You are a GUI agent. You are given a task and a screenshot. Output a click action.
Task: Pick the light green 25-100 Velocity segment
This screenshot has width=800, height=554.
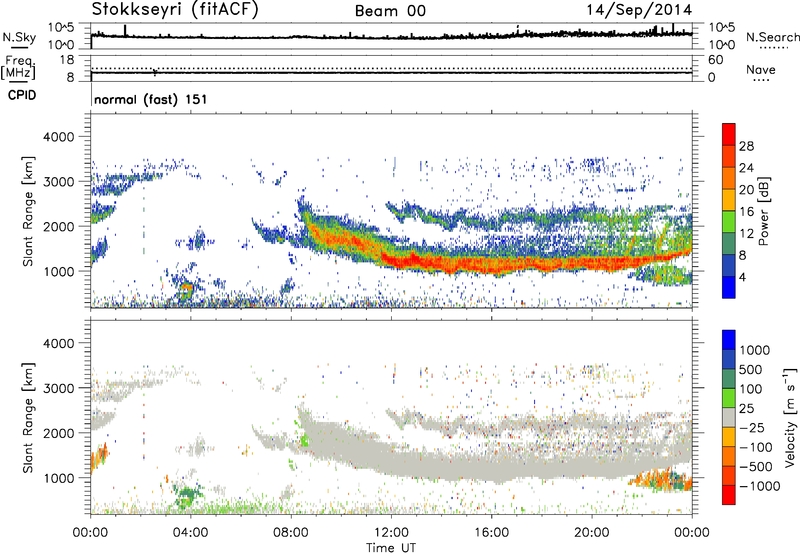click(x=729, y=398)
